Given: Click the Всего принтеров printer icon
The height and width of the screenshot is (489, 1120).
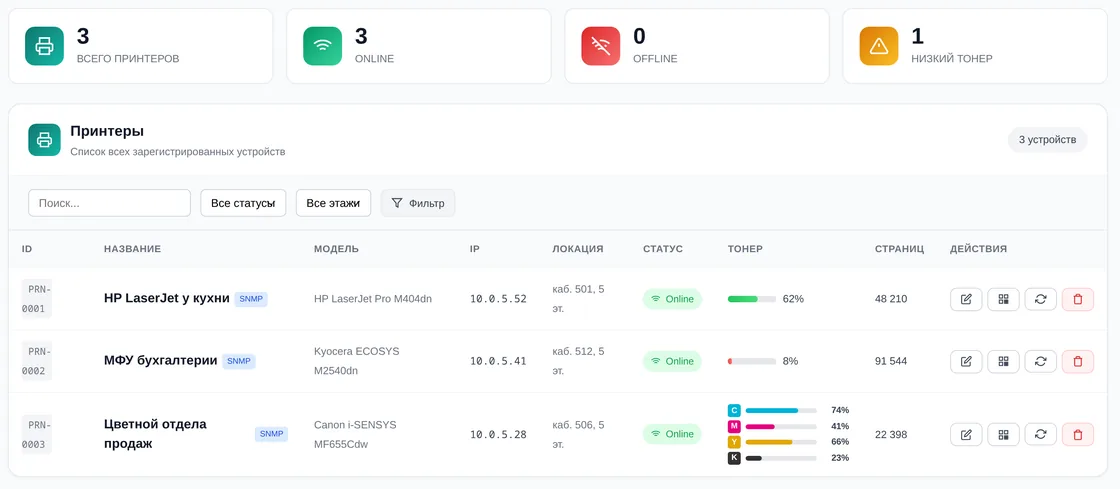Looking at the screenshot, I should point(44,46).
